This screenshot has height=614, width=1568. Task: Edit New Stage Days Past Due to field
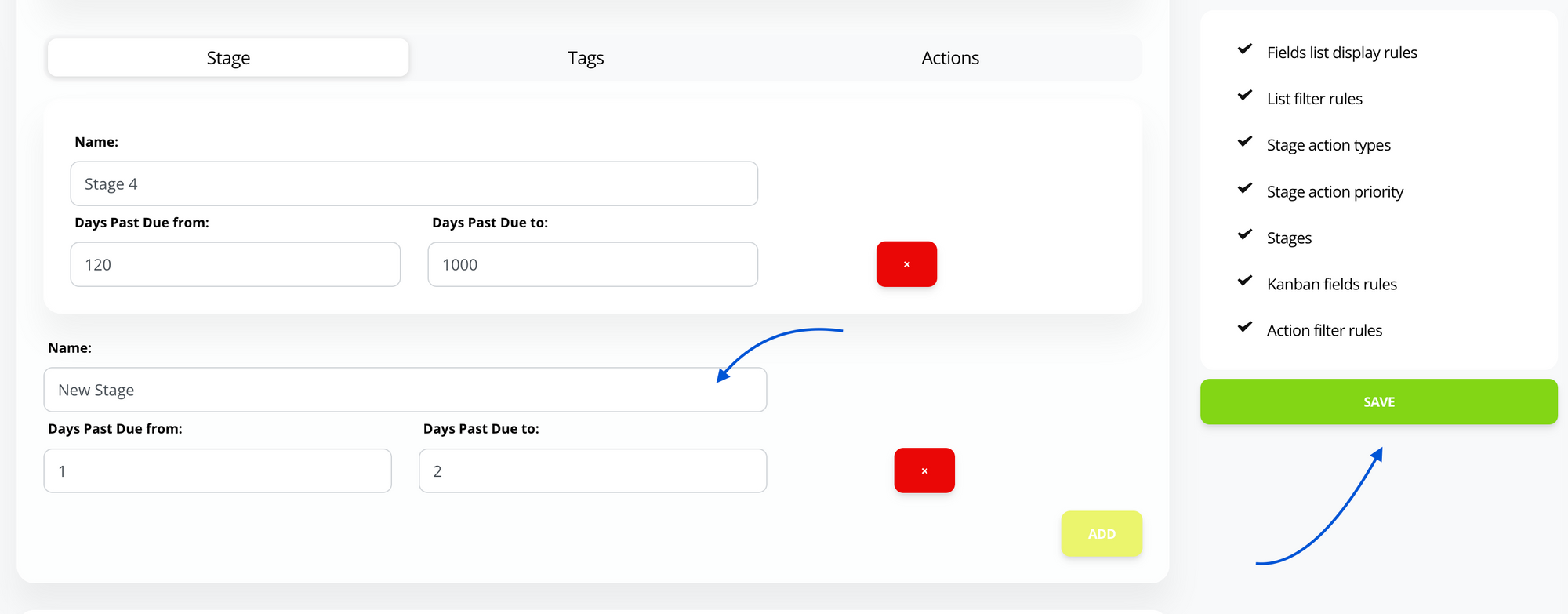coord(593,471)
